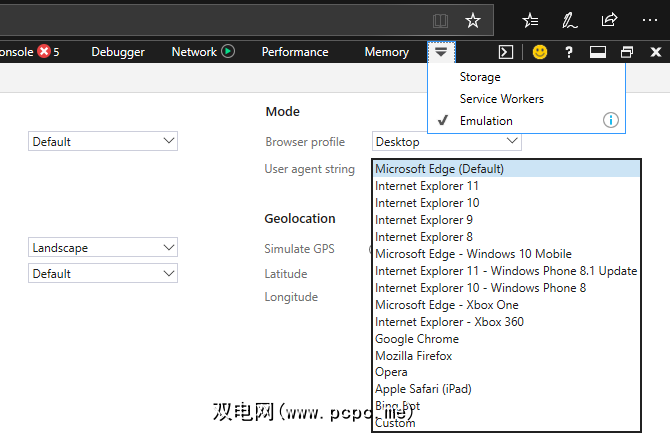
Task: Switch to the Debugger tab
Action: tap(118, 52)
